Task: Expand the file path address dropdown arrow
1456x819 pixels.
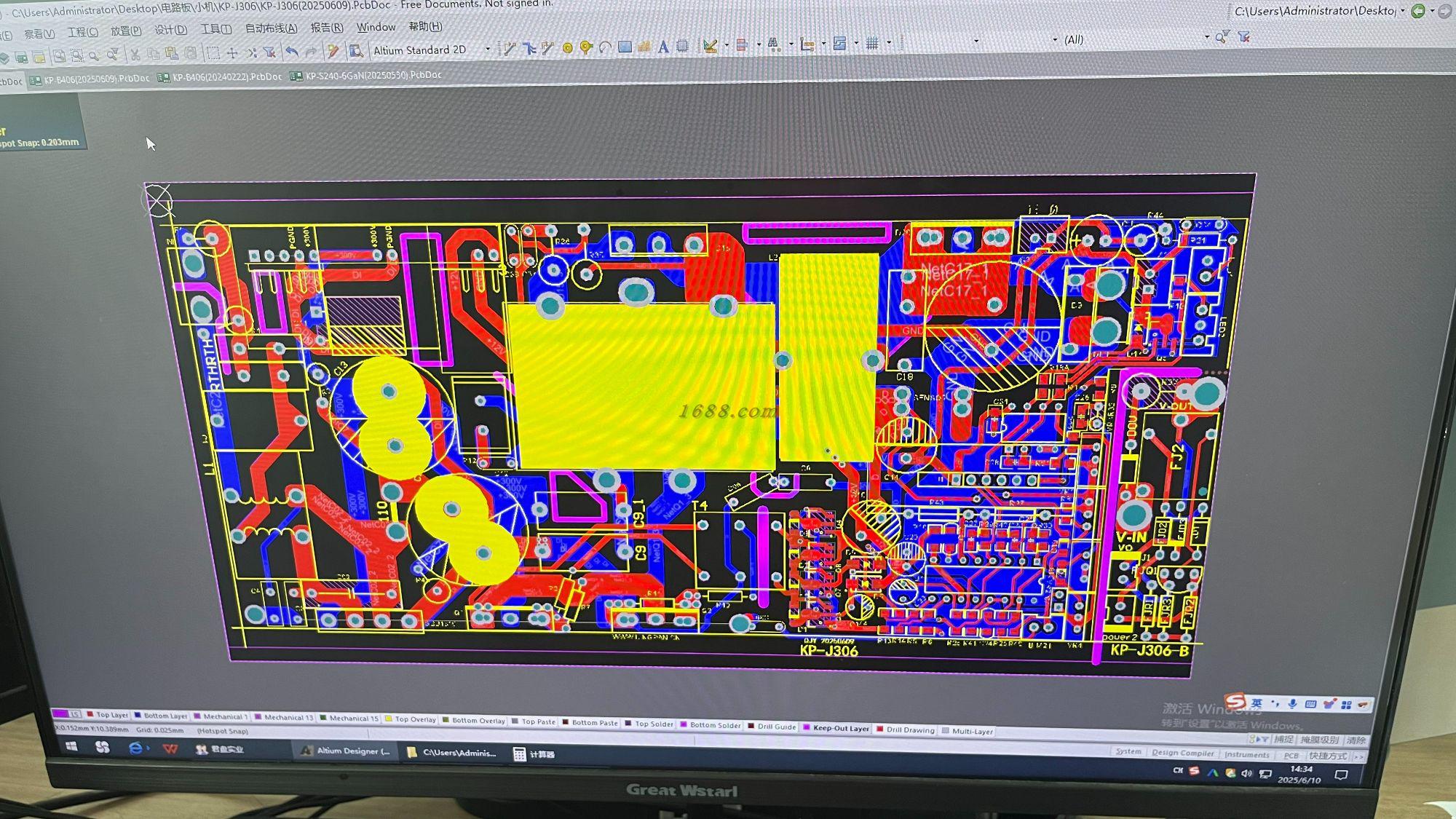Action: pyautogui.click(x=1402, y=11)
